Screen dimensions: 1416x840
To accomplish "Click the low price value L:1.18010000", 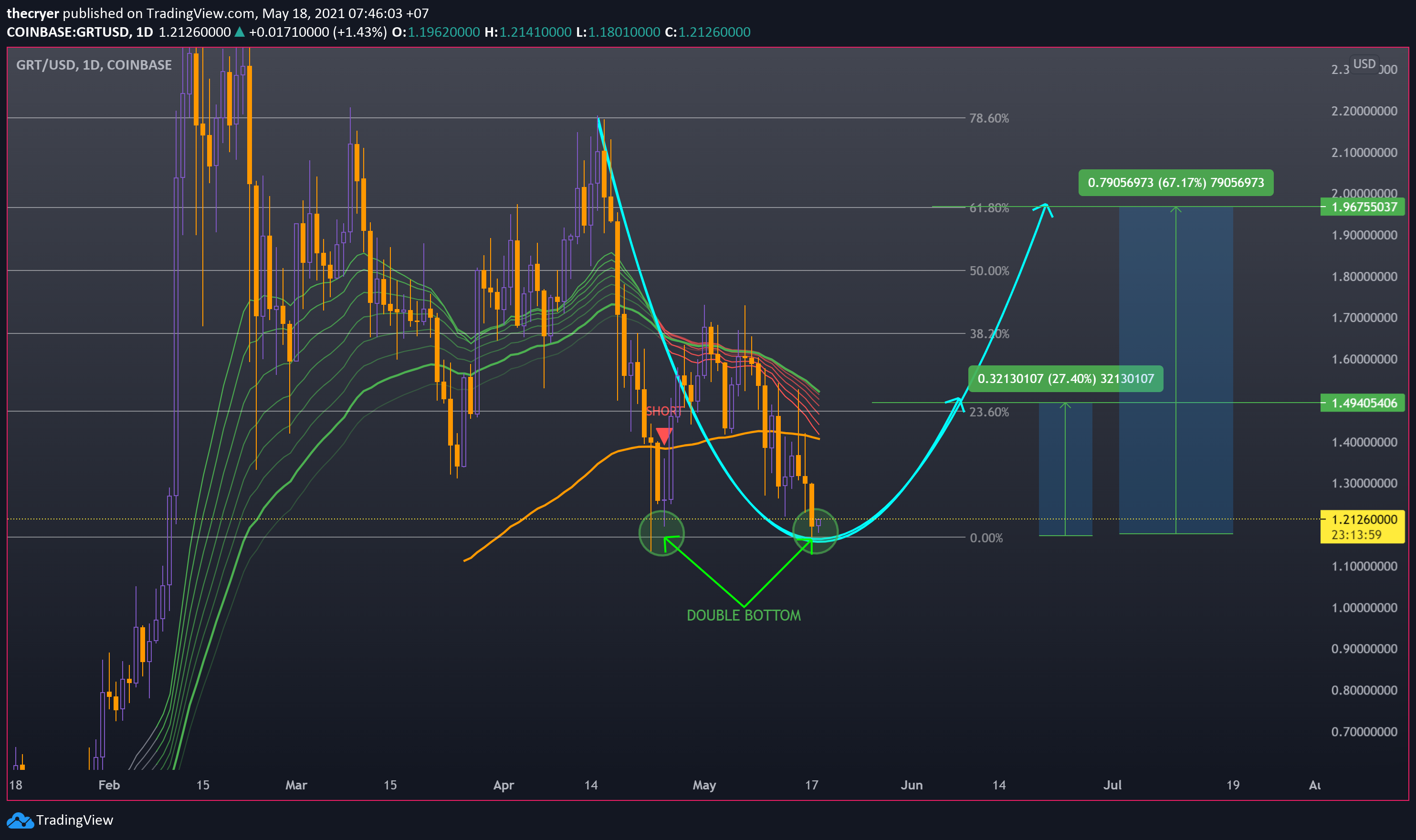I will point(618,32).
